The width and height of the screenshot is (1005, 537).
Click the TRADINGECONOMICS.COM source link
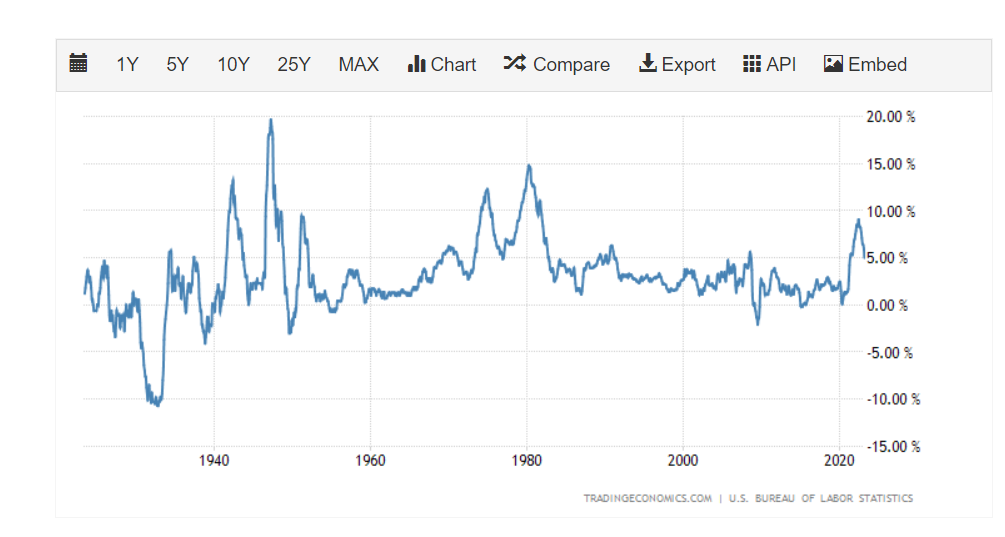coord(647,499)
